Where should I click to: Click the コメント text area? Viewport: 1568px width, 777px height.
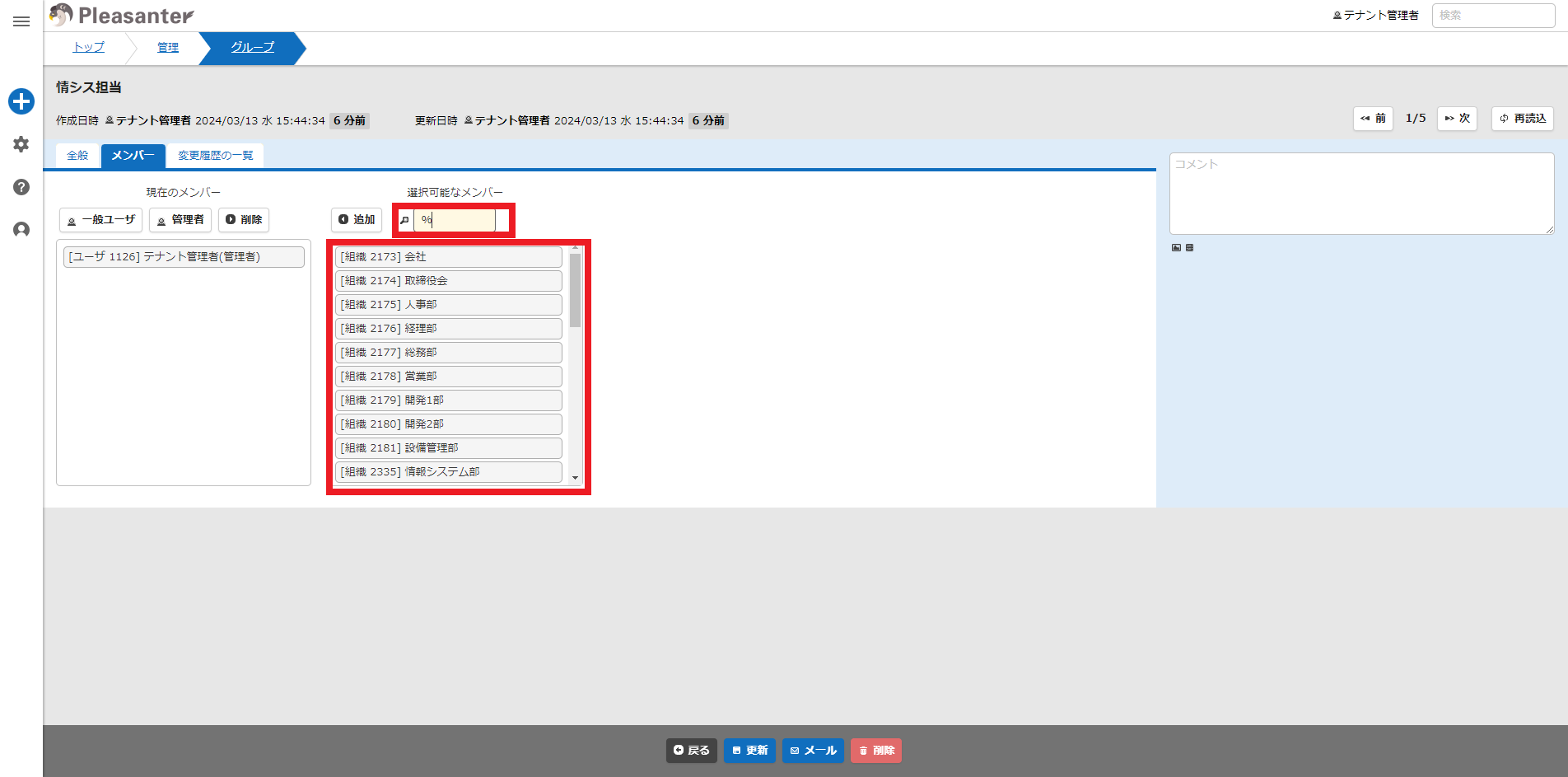1362,194
